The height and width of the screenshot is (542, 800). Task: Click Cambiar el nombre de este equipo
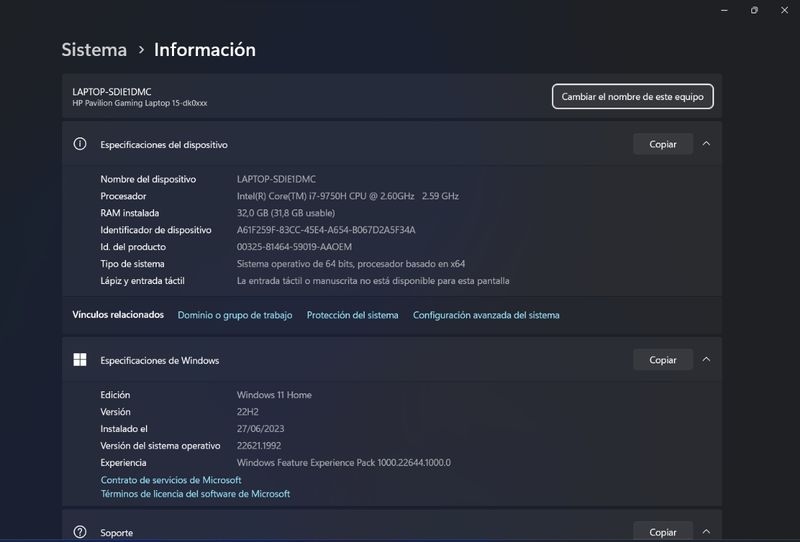pos(633,96)
